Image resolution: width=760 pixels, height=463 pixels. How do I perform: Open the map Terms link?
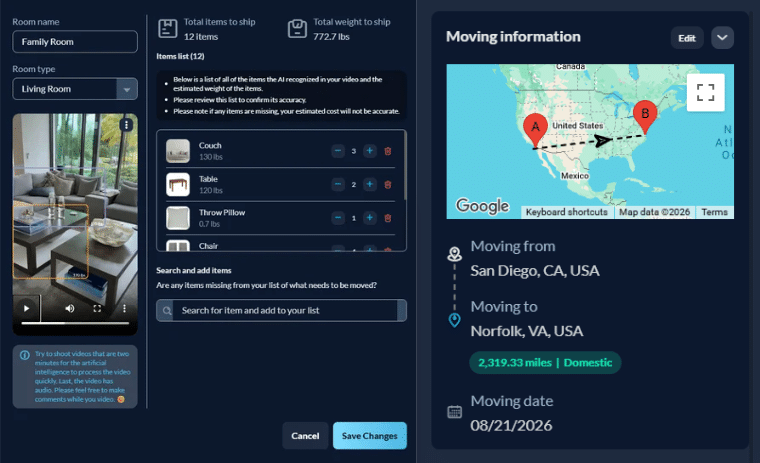714,212
